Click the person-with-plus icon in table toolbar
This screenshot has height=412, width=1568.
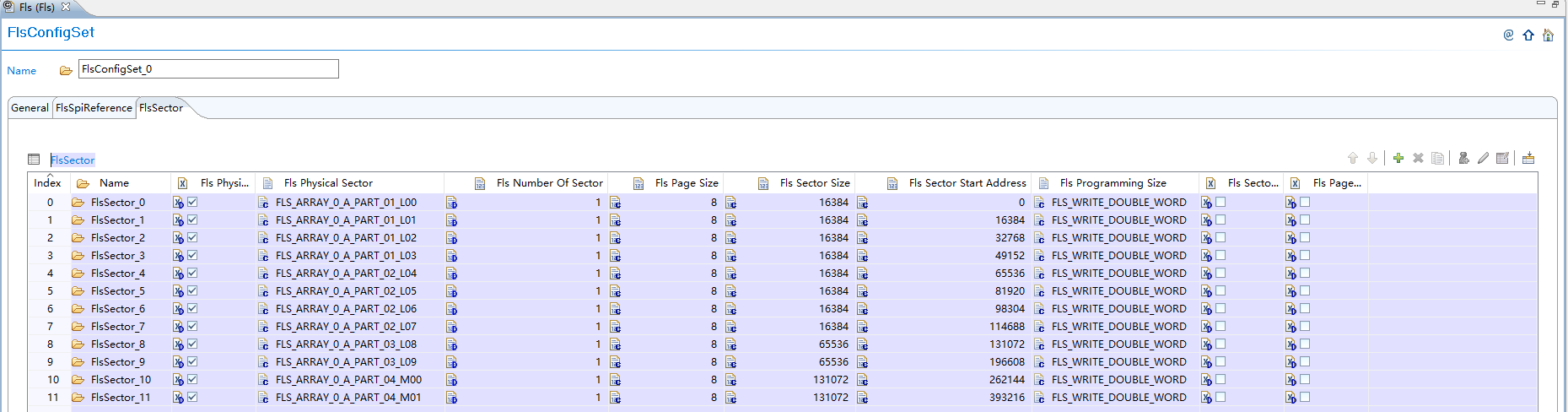[1463, 158]
